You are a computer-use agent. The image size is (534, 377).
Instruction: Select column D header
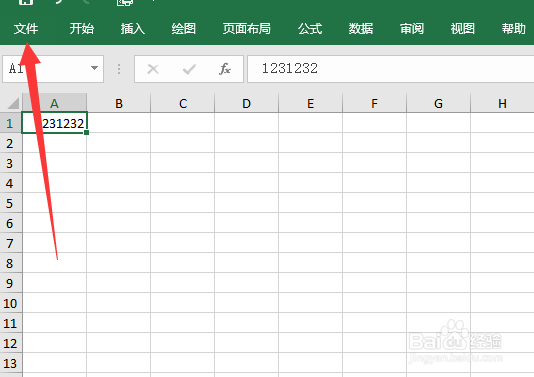pyautogui.click(x=247, y=103)
